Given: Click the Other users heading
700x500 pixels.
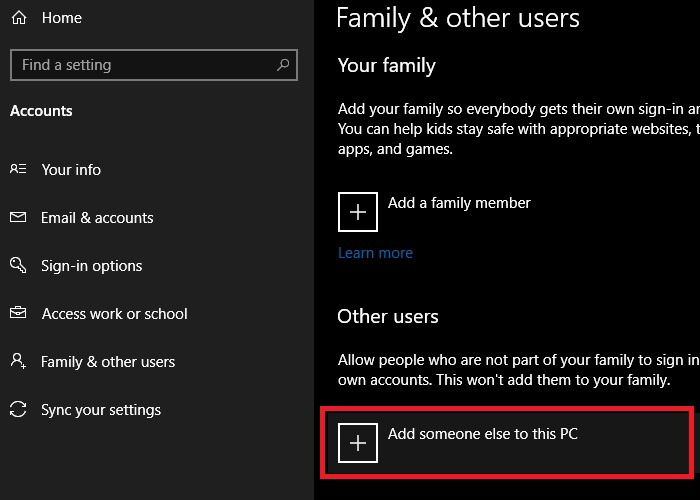Looking at the screenshot, I should [388, 317].
